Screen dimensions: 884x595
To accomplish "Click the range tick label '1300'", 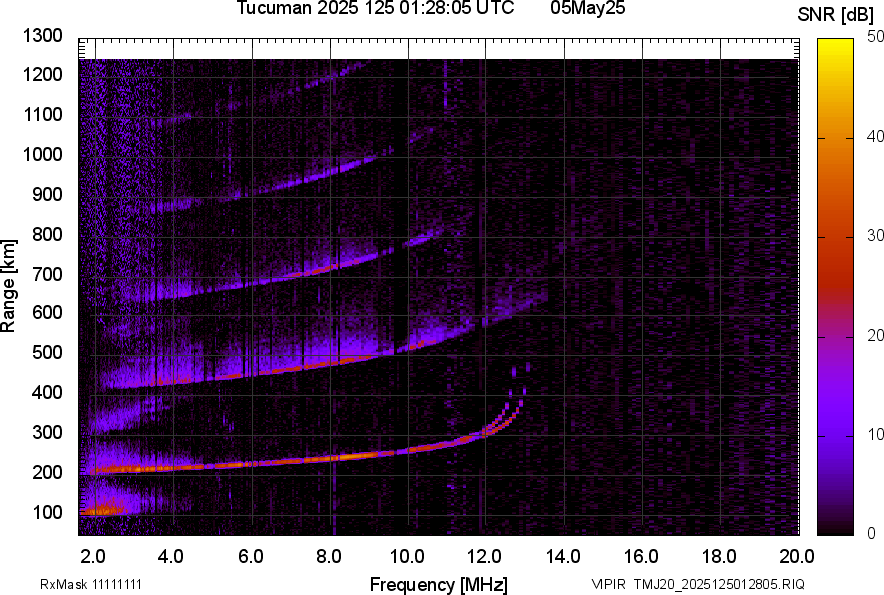I will [42, 36].
